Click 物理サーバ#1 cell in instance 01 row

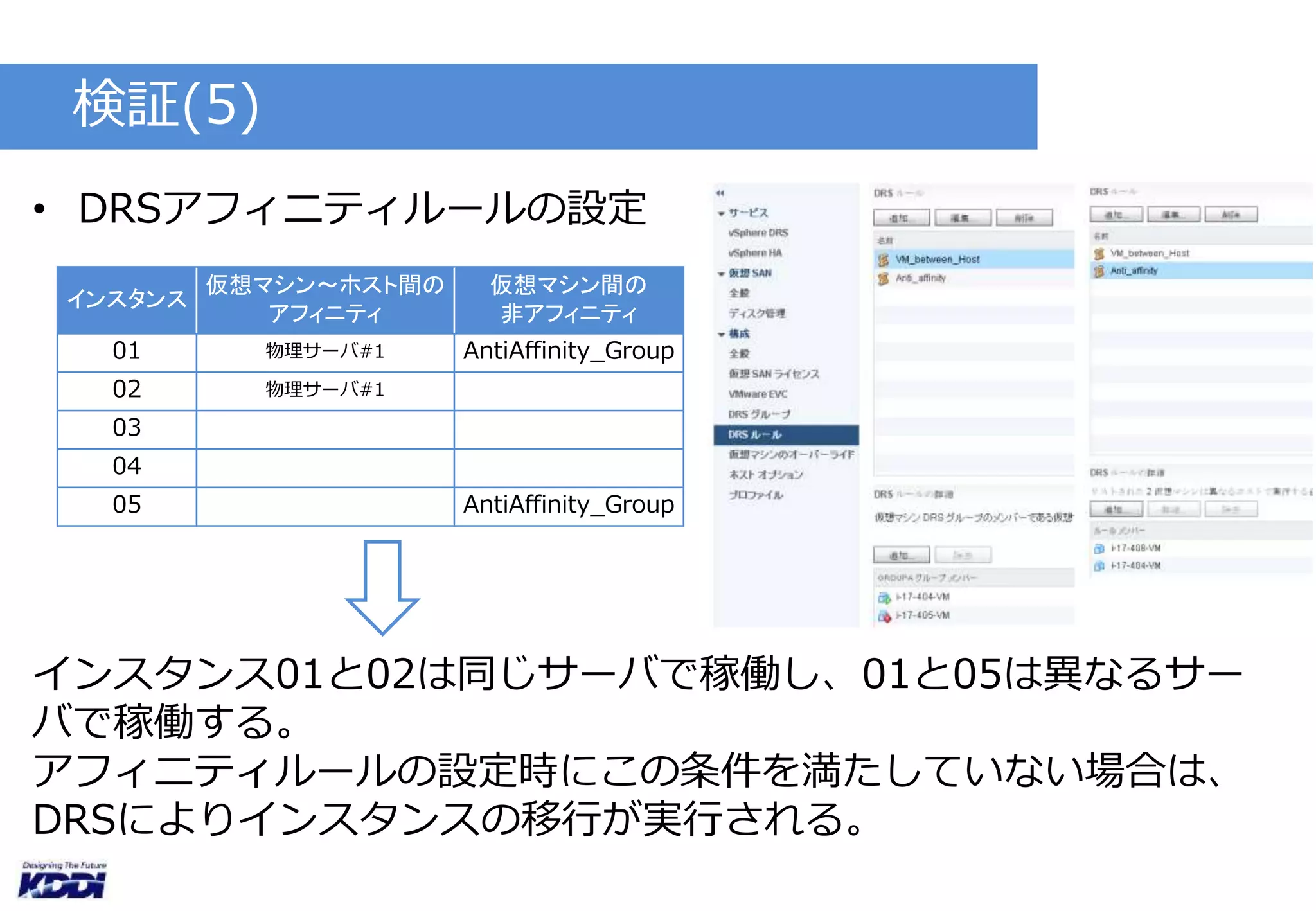[x=325, y=352]
